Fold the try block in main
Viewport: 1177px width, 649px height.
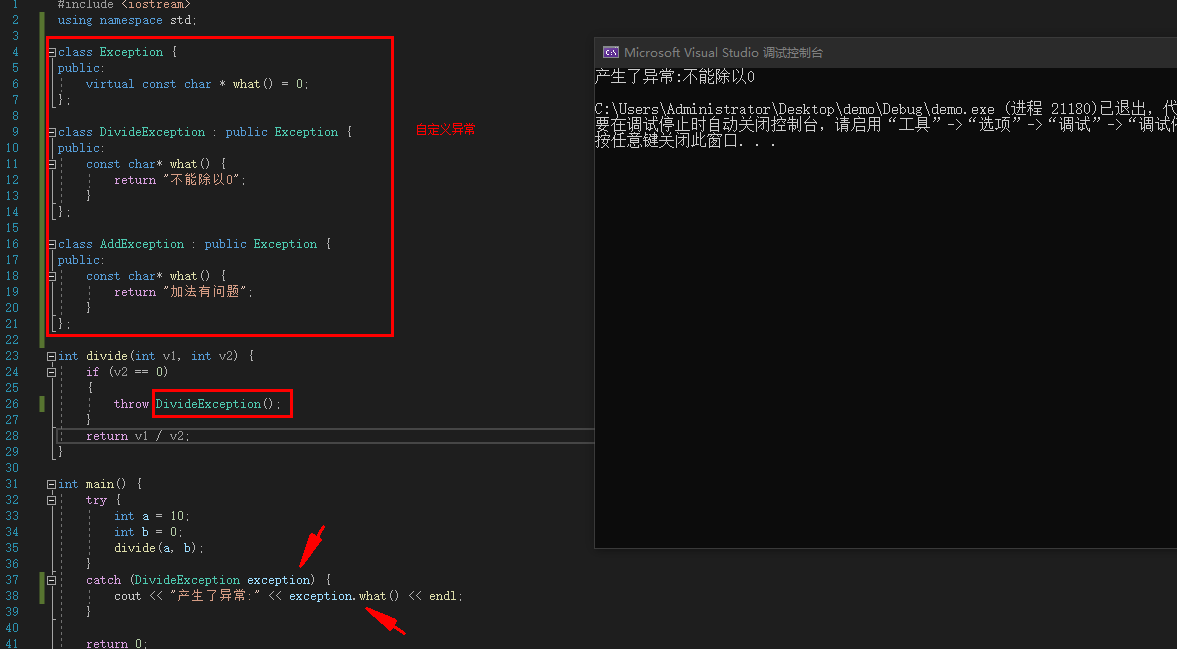point(52,500)
